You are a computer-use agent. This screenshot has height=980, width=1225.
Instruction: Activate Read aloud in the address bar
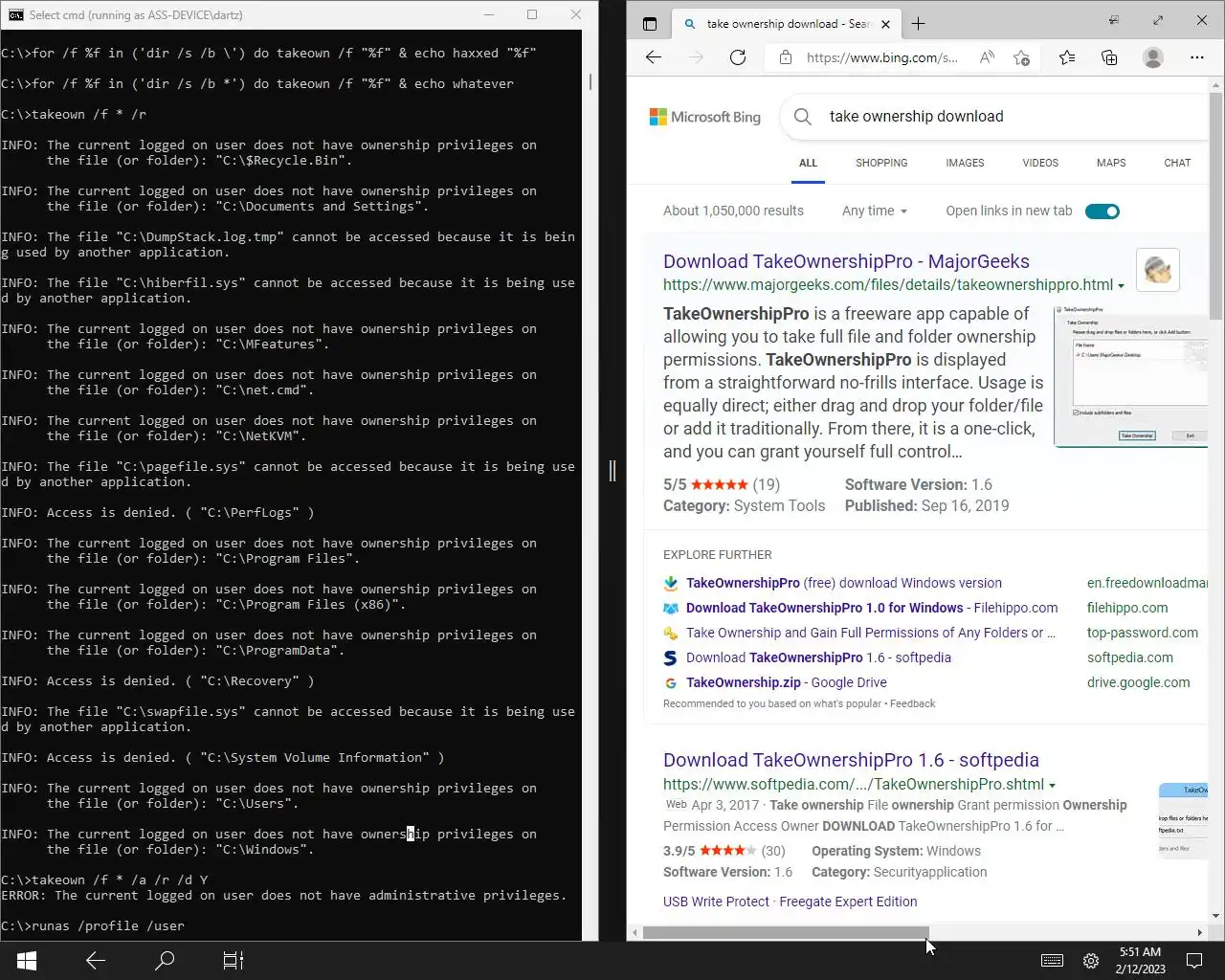pyautogui.click(x=987, y=57)
